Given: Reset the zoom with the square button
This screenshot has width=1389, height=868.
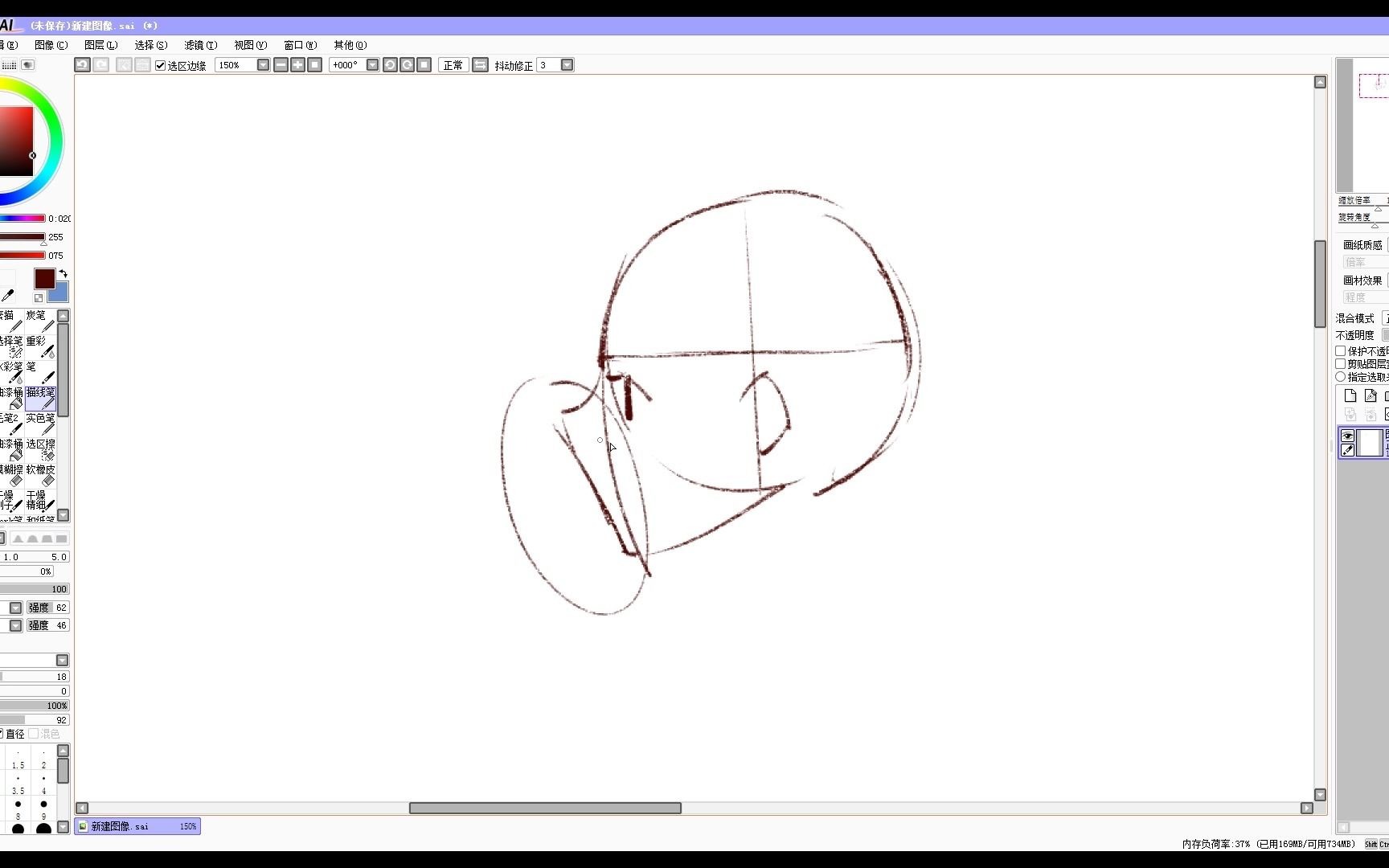Looking at the screenshot, I should (x=314, y=65).
